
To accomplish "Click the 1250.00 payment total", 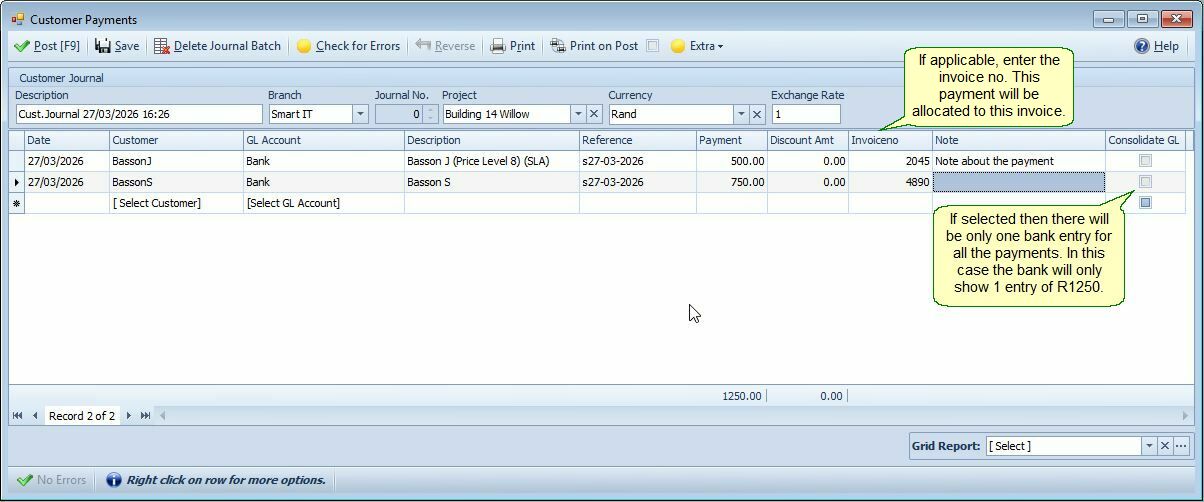I will point(742,396).
